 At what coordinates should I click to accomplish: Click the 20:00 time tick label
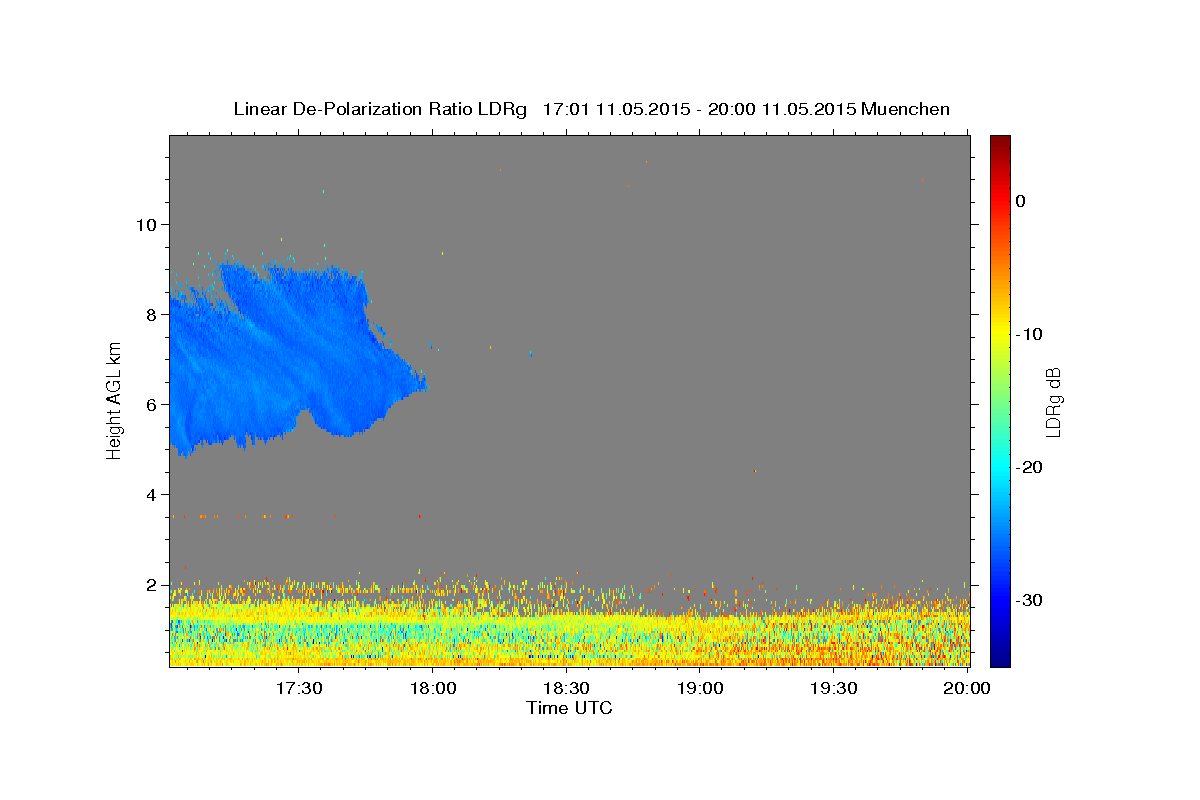pos(967,689)
